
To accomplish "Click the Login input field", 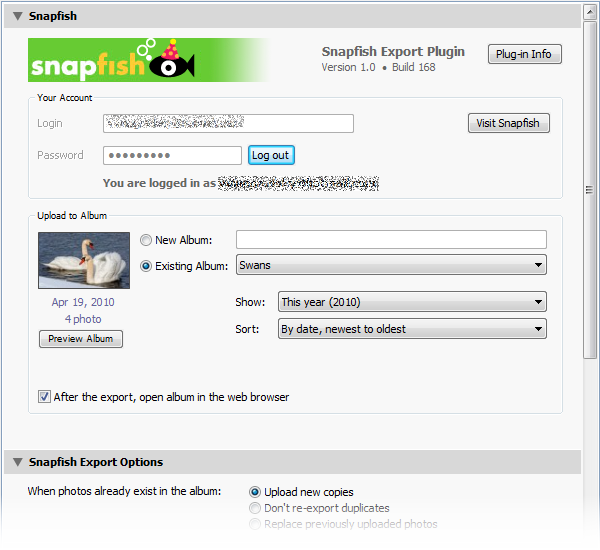I will [x=228, y=123].
